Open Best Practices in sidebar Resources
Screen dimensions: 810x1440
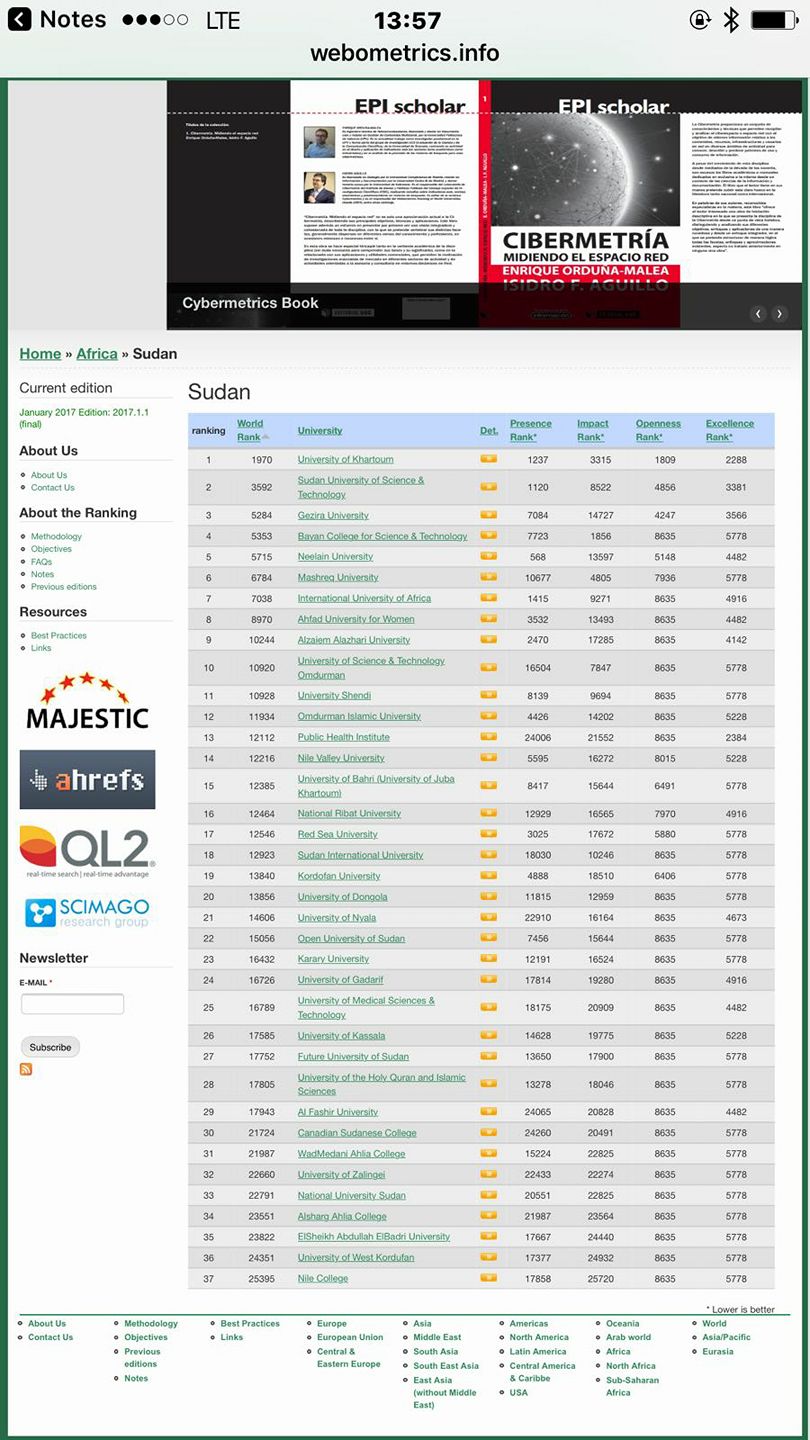point(58,635)
